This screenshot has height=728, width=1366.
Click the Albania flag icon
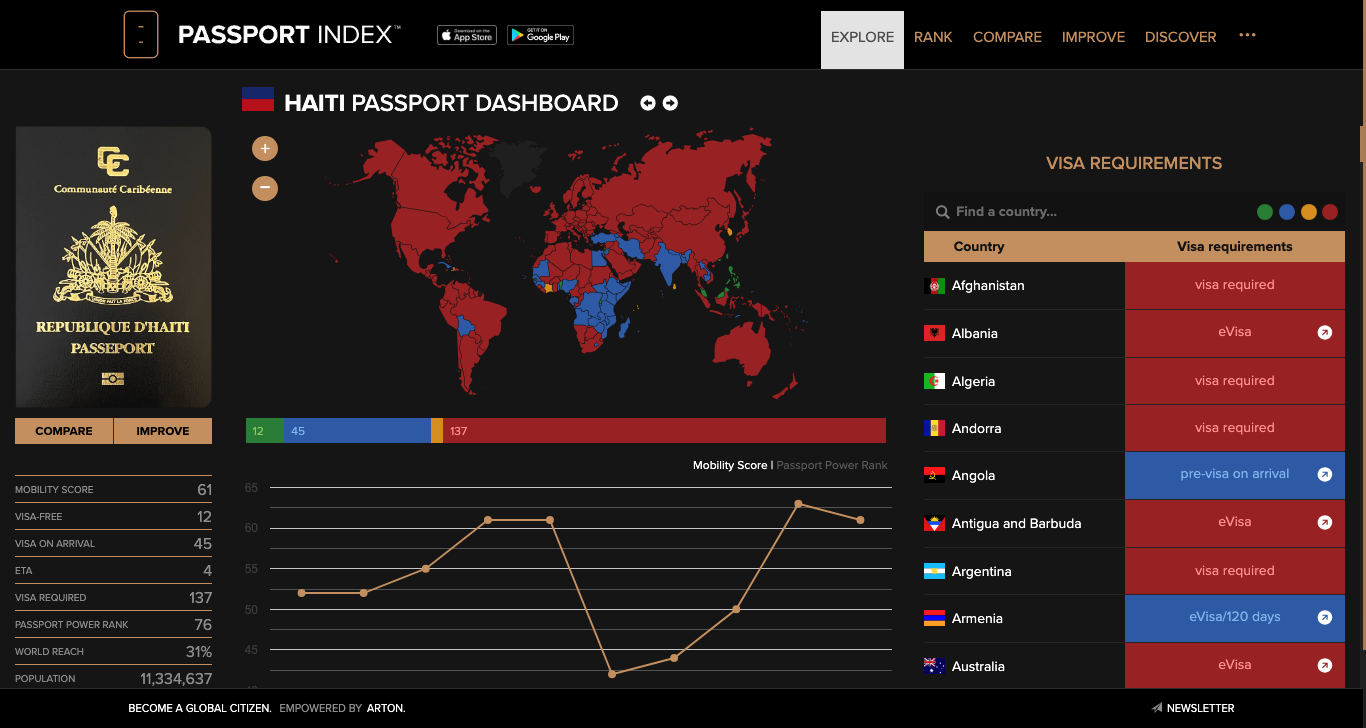click(935, 333)
